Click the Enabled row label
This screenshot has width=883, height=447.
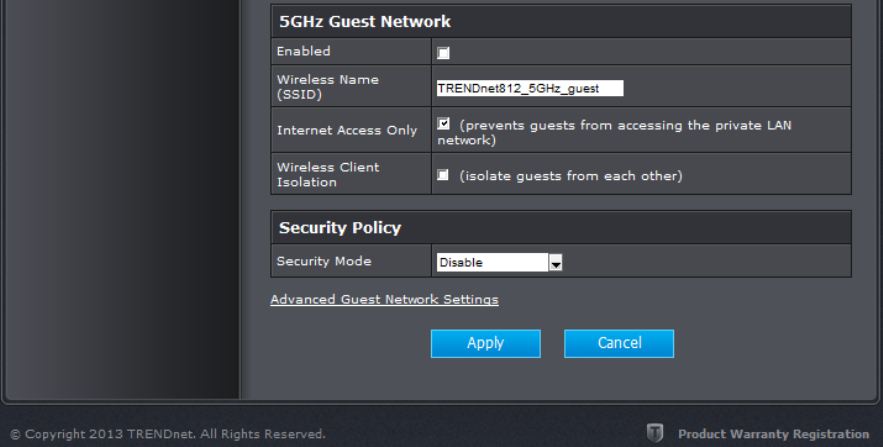point(304,51)
